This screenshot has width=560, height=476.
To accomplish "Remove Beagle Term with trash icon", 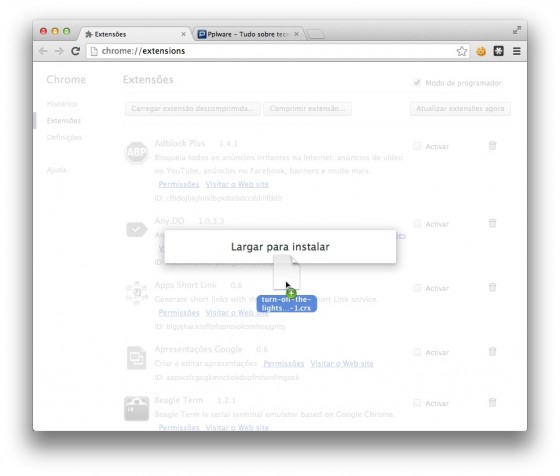I will pyautogui.click(x=492, y=402).
